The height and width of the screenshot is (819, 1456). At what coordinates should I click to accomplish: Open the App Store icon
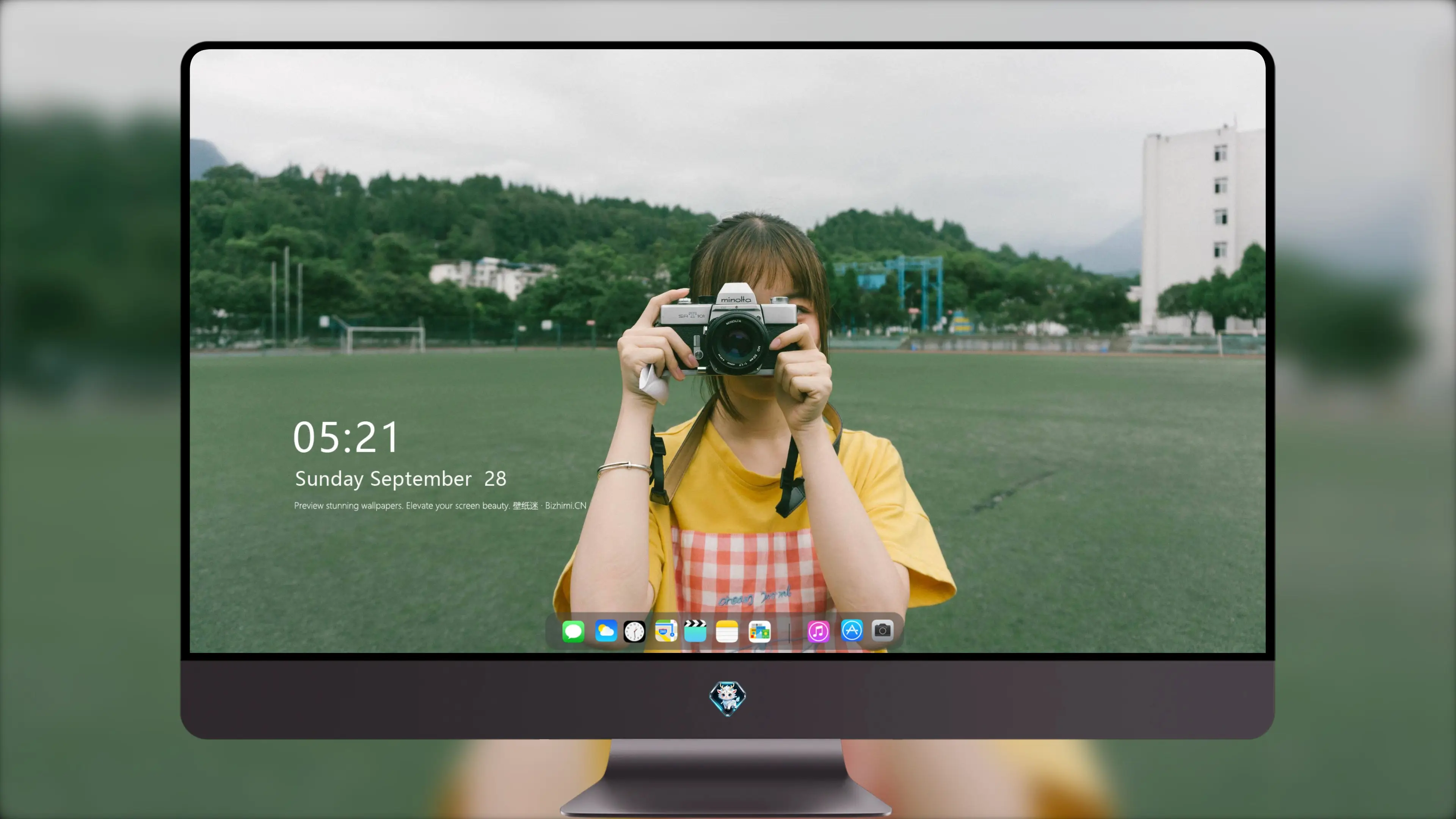point(852,631)
